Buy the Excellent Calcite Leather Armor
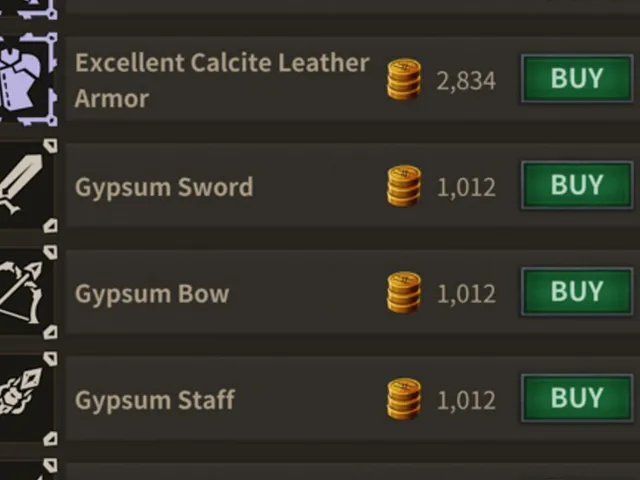The width and height of the screenshot is (640, 480). pyautogui.click(x=577, y=78)
